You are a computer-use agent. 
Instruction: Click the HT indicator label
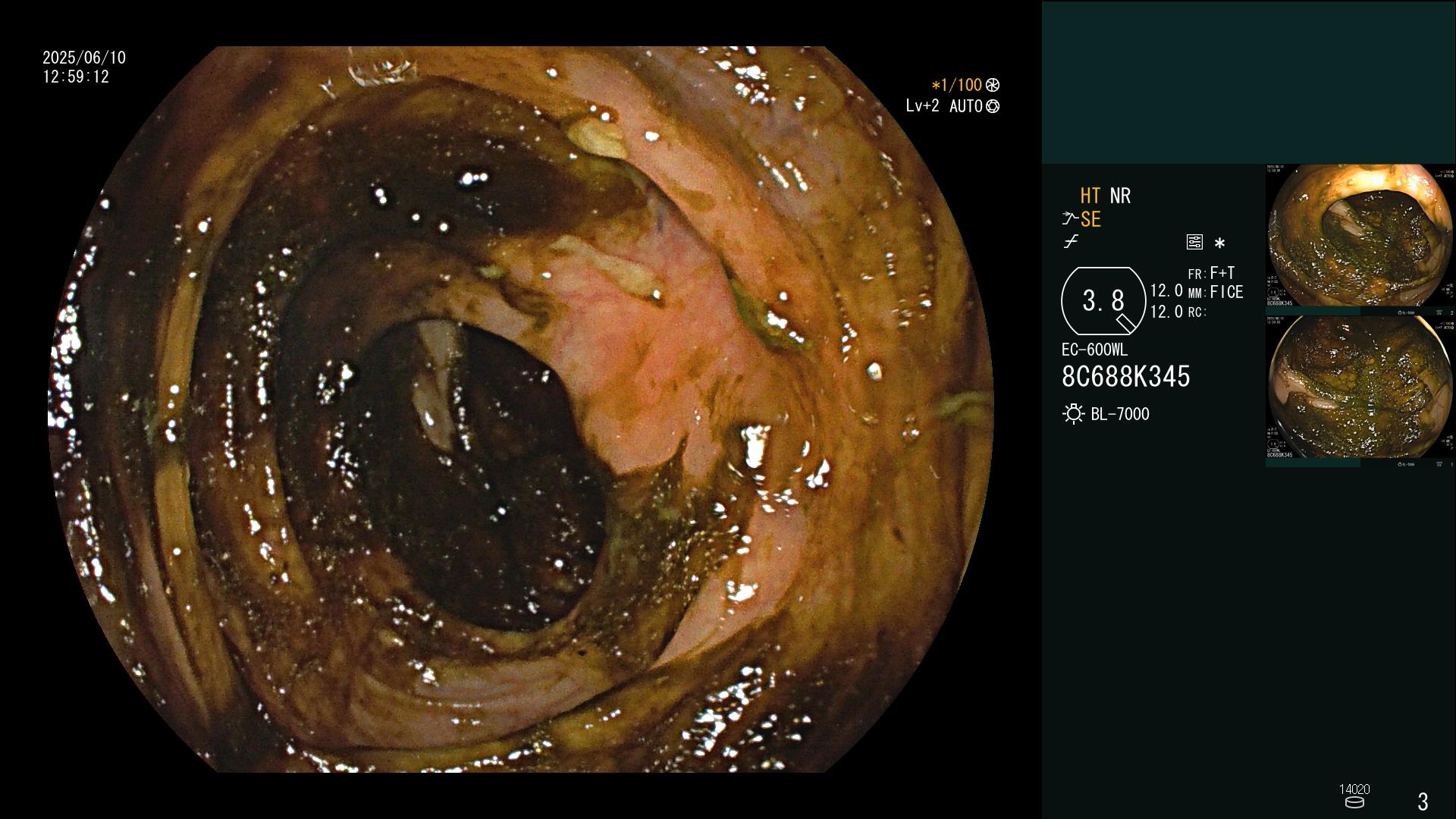(1090, 196)
